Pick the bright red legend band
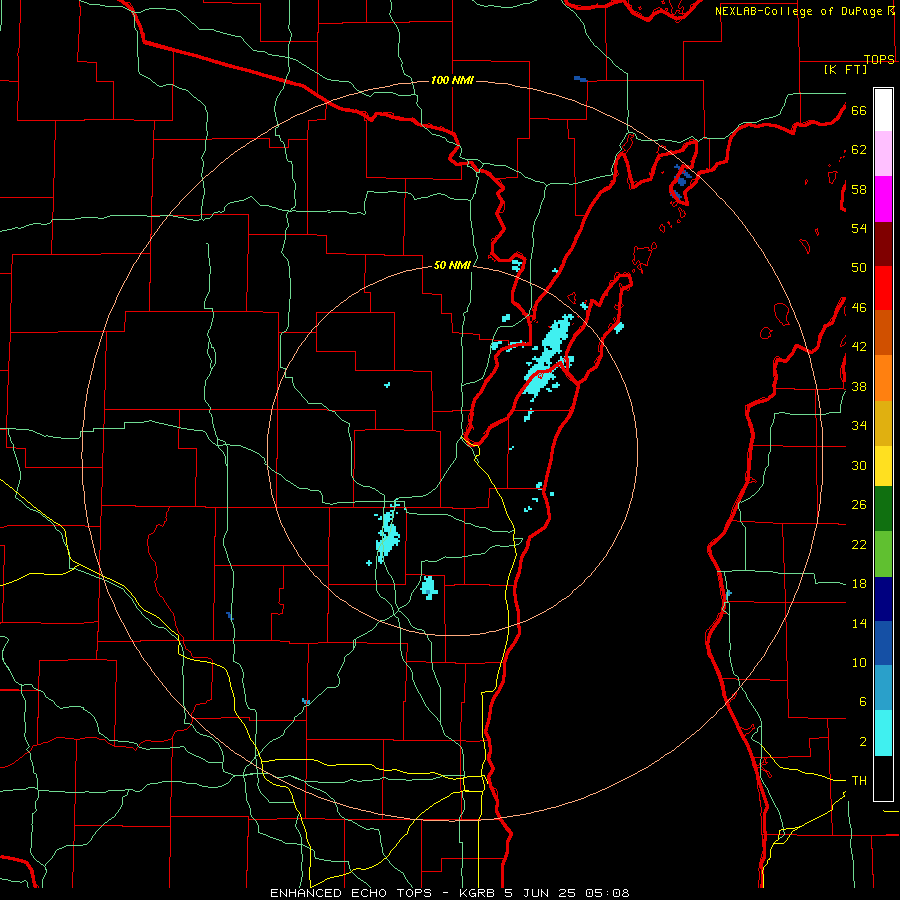The height and width of the screenshot is (900, 900). click(x=883, y=288)
